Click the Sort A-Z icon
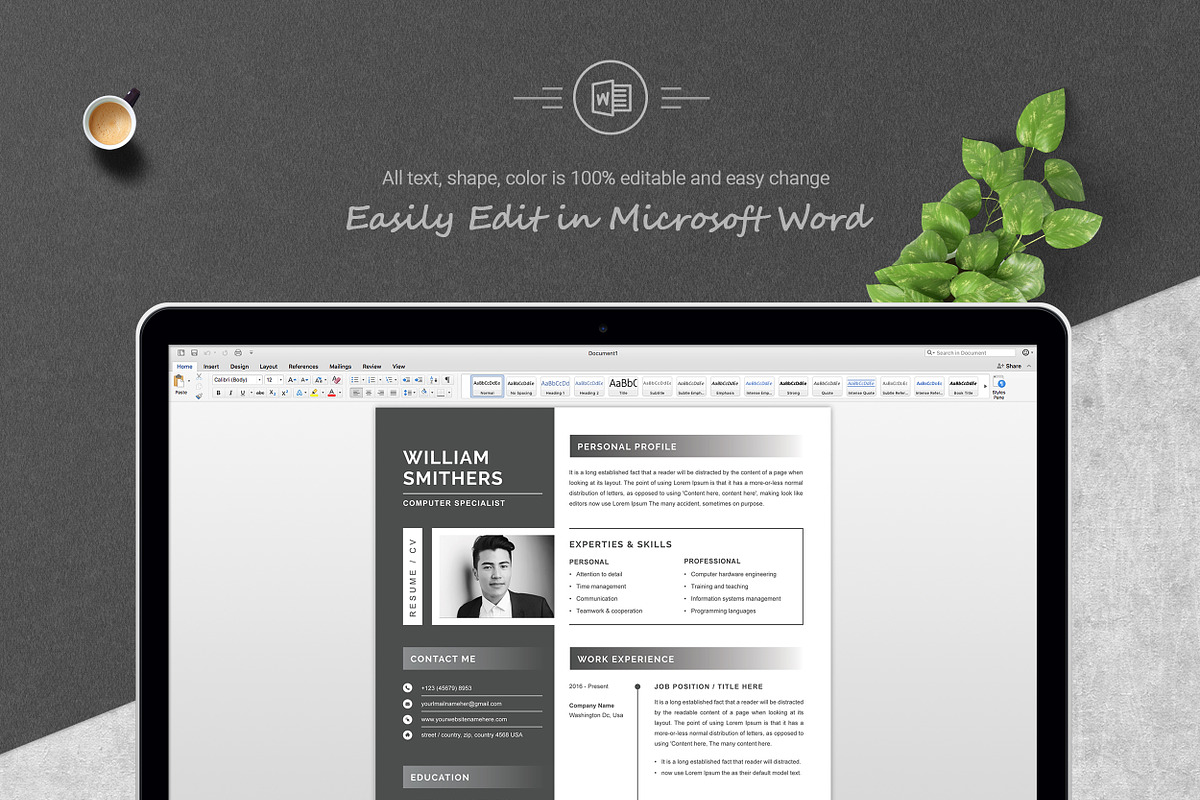1200x800 pixels. 434,380
